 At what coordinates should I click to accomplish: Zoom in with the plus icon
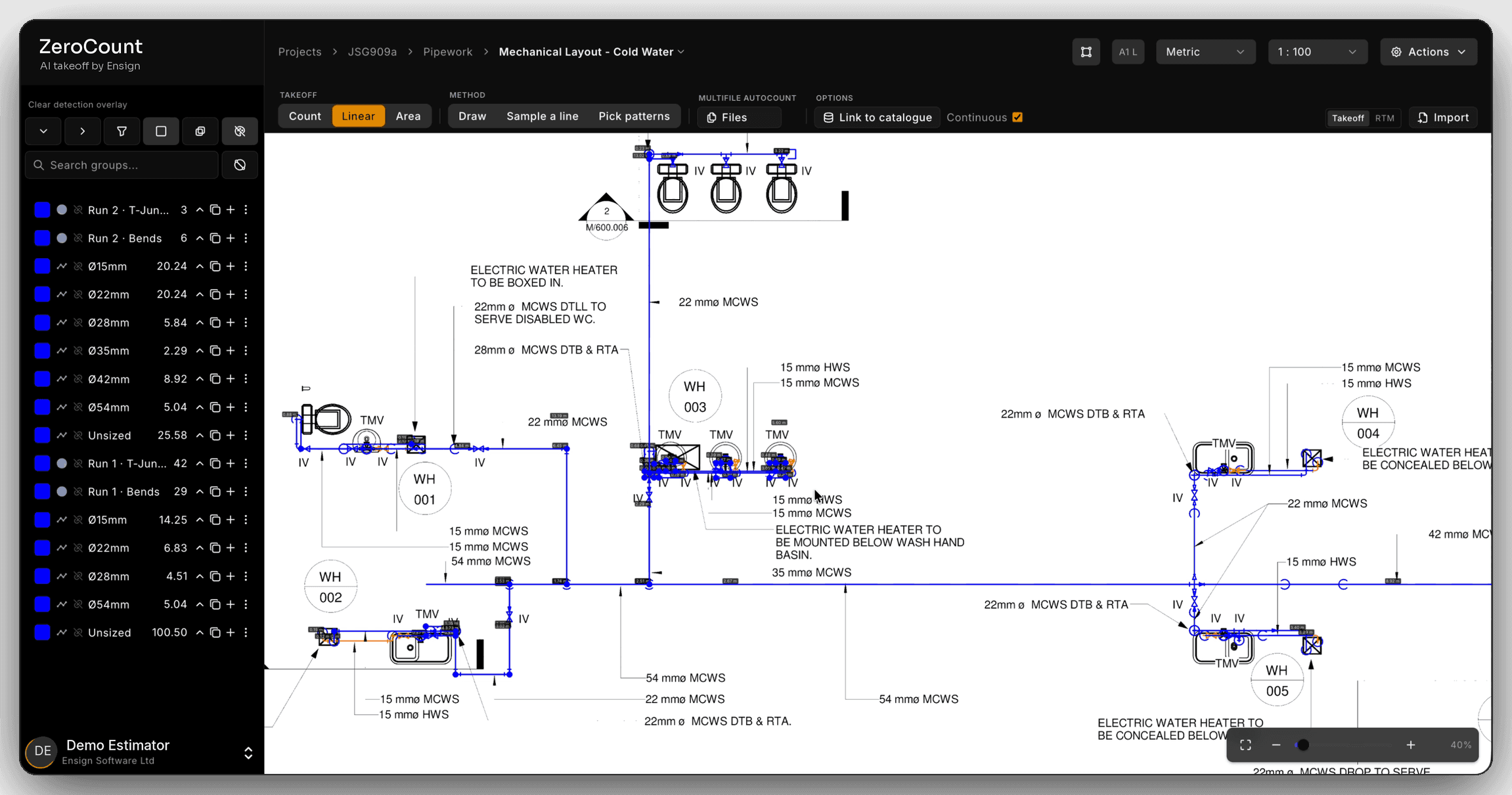(1411, 745)
